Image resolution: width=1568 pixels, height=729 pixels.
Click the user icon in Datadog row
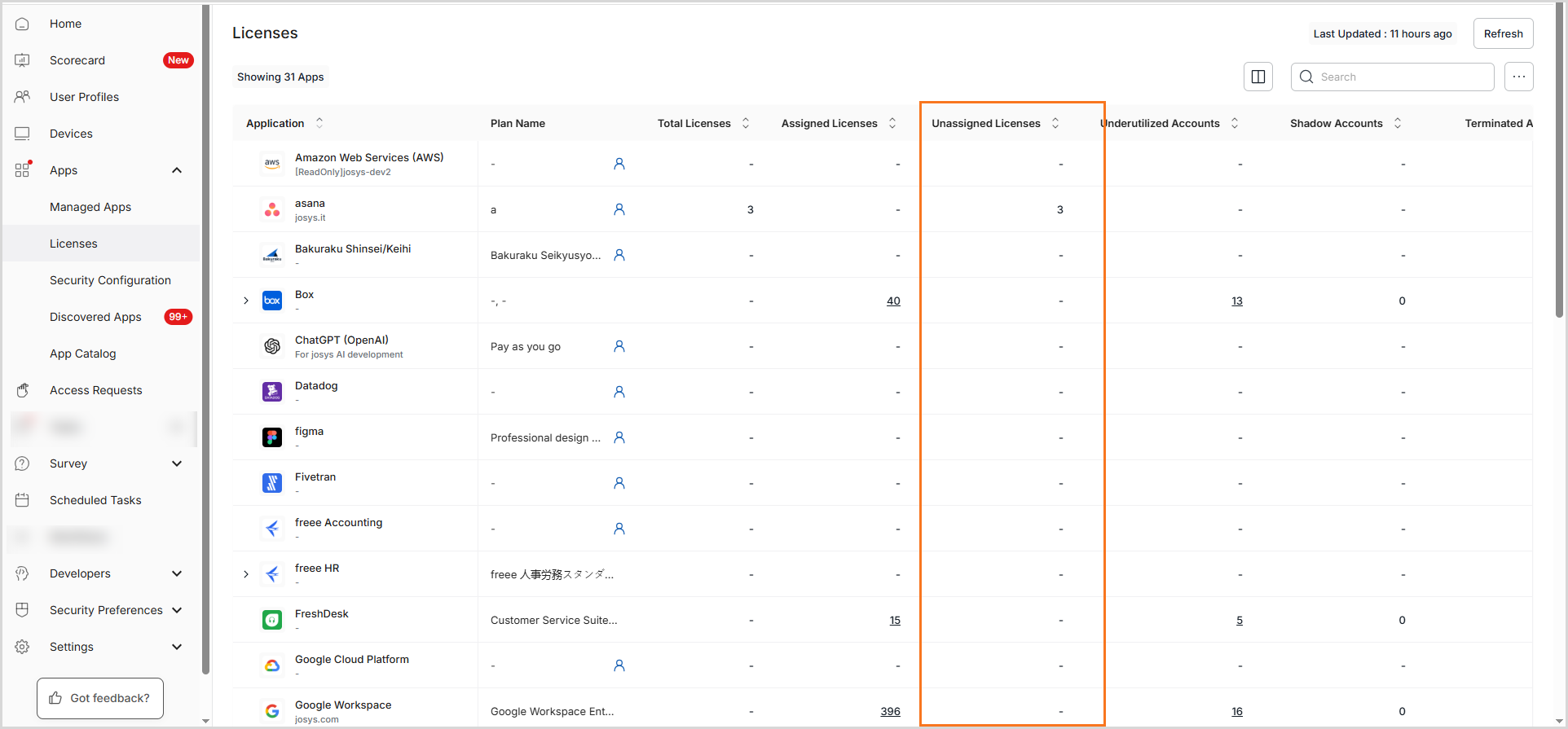619,392
